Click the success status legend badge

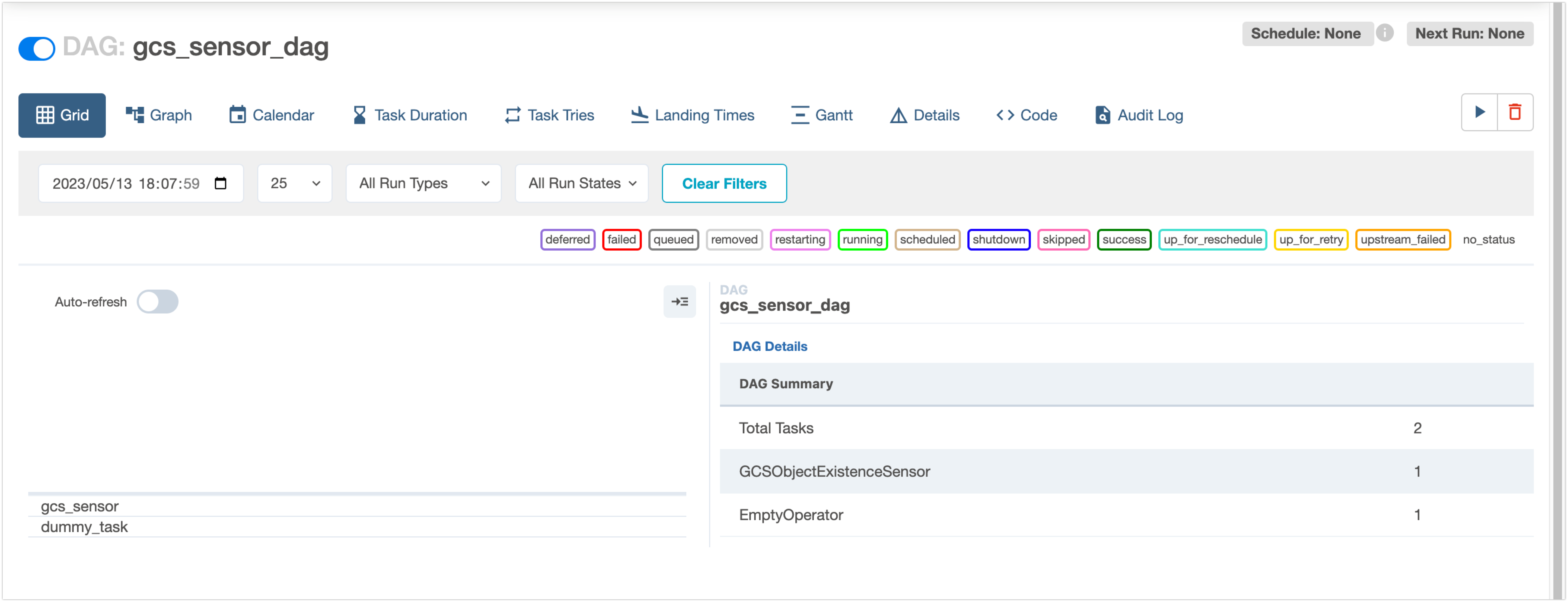pyautogui.click(x=1124, y=240)
